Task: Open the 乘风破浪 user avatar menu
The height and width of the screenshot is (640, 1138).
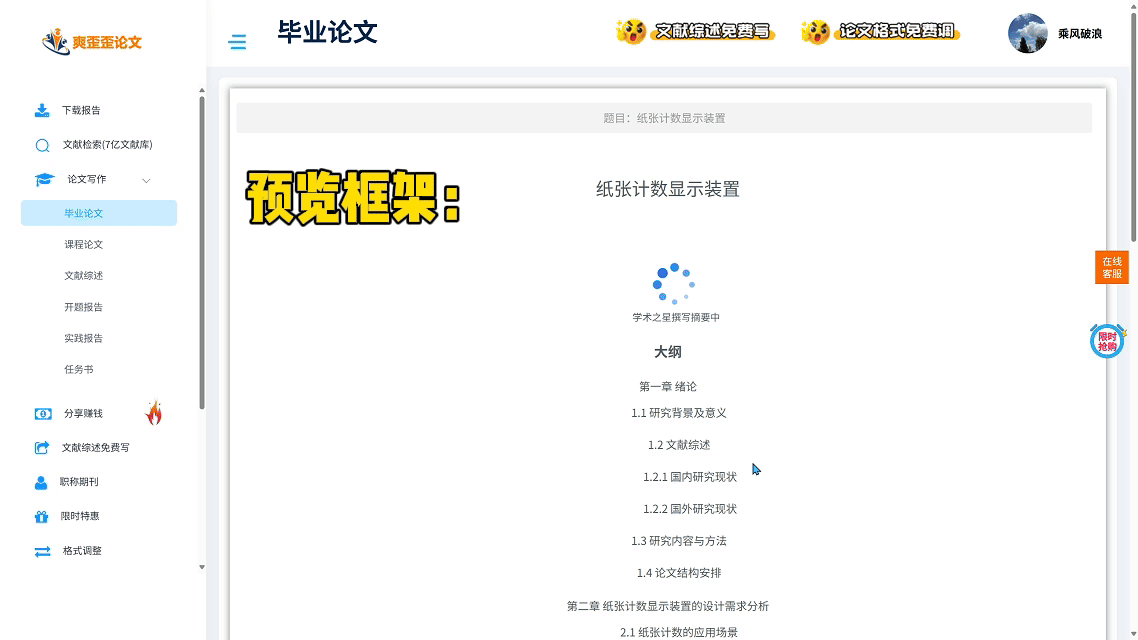Action: click(1027, 33)
